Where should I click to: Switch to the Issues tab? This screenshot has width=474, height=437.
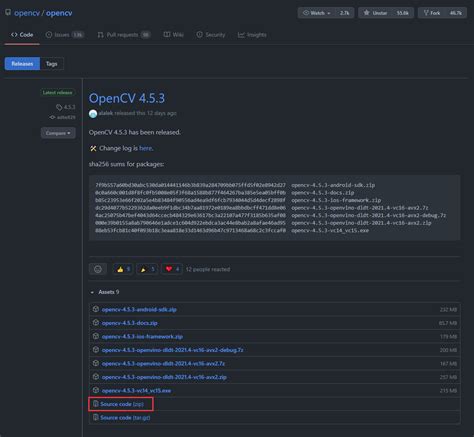65,35
